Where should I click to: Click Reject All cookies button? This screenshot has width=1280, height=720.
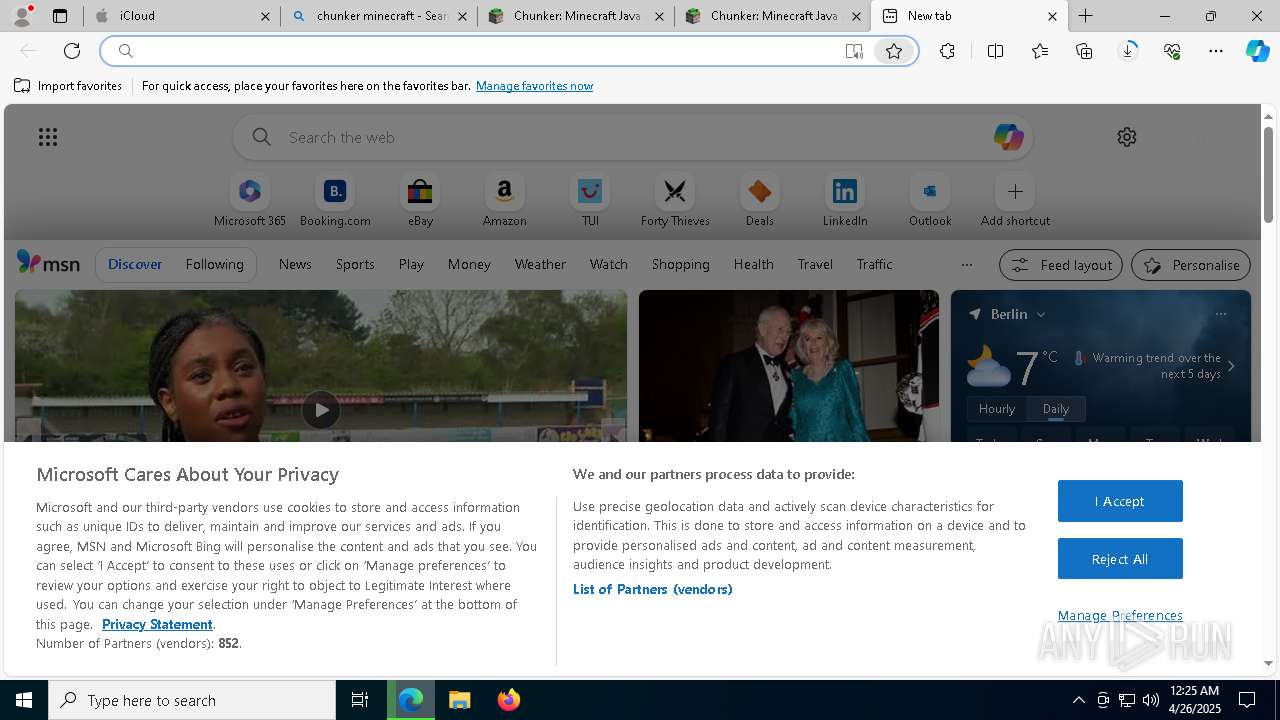pos(1120,559)
